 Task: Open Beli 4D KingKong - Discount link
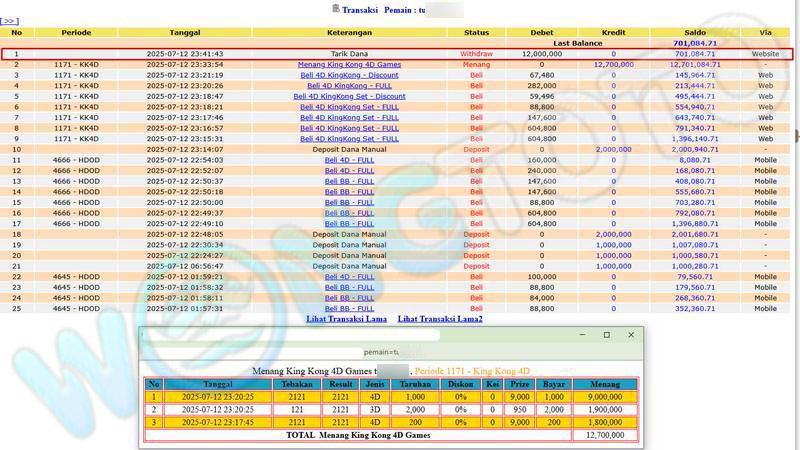349,75
